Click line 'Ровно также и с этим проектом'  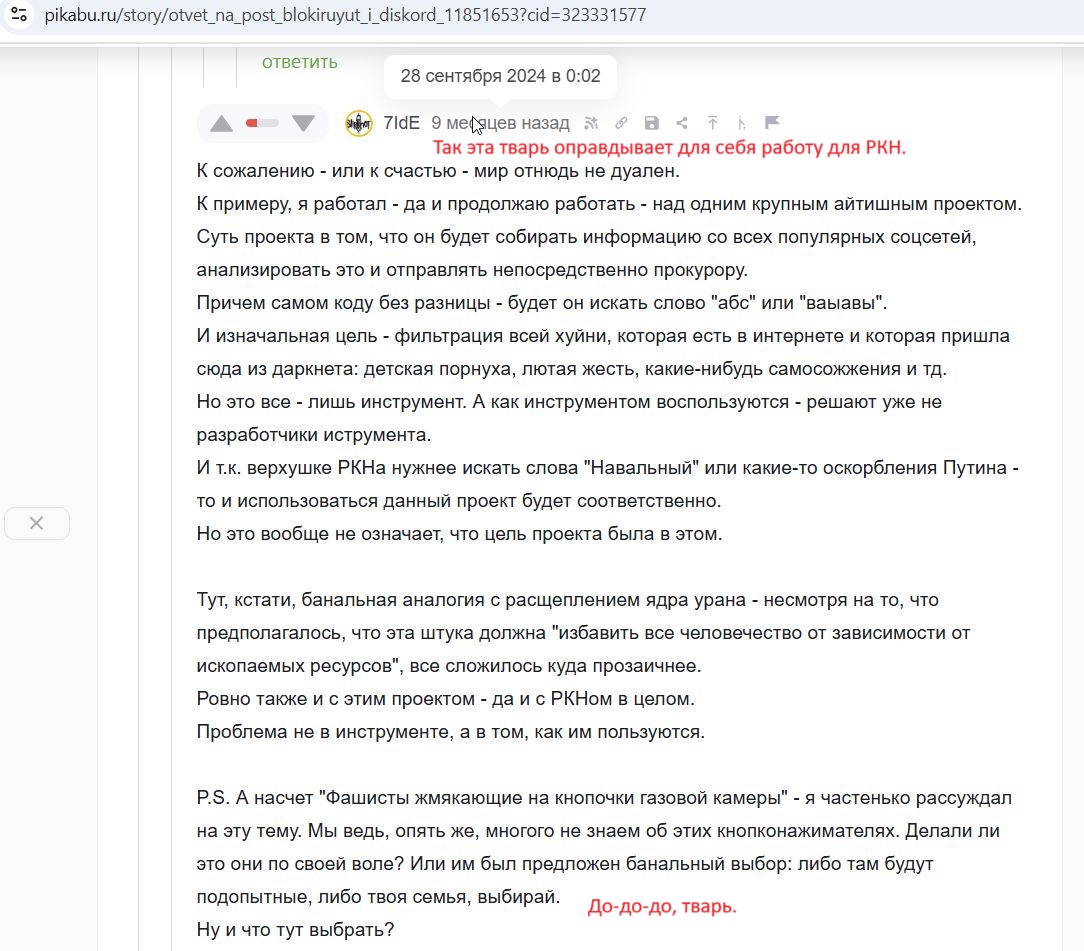click(445, 699)
